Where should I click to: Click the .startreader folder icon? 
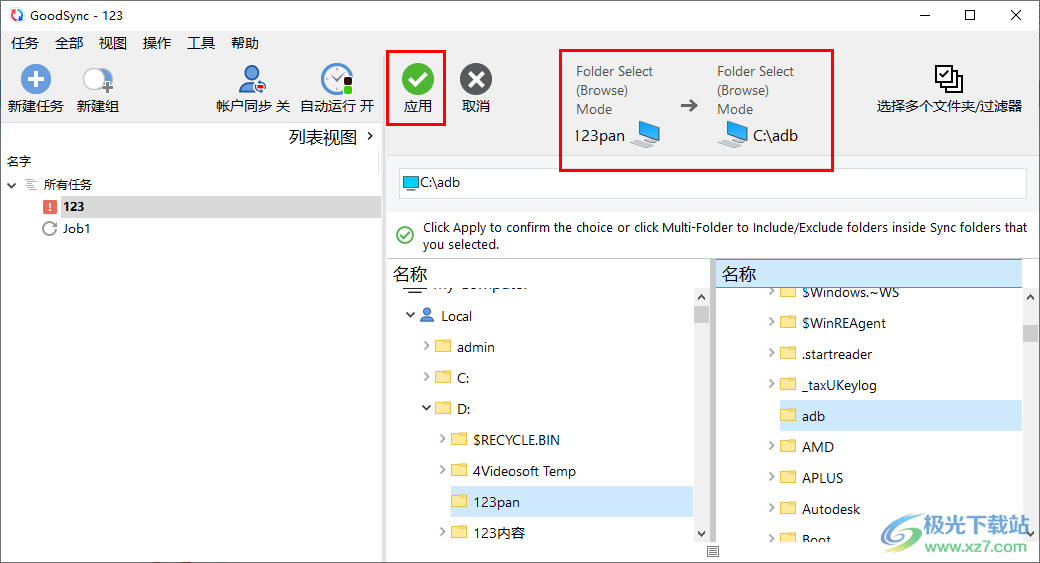[788, 353]
